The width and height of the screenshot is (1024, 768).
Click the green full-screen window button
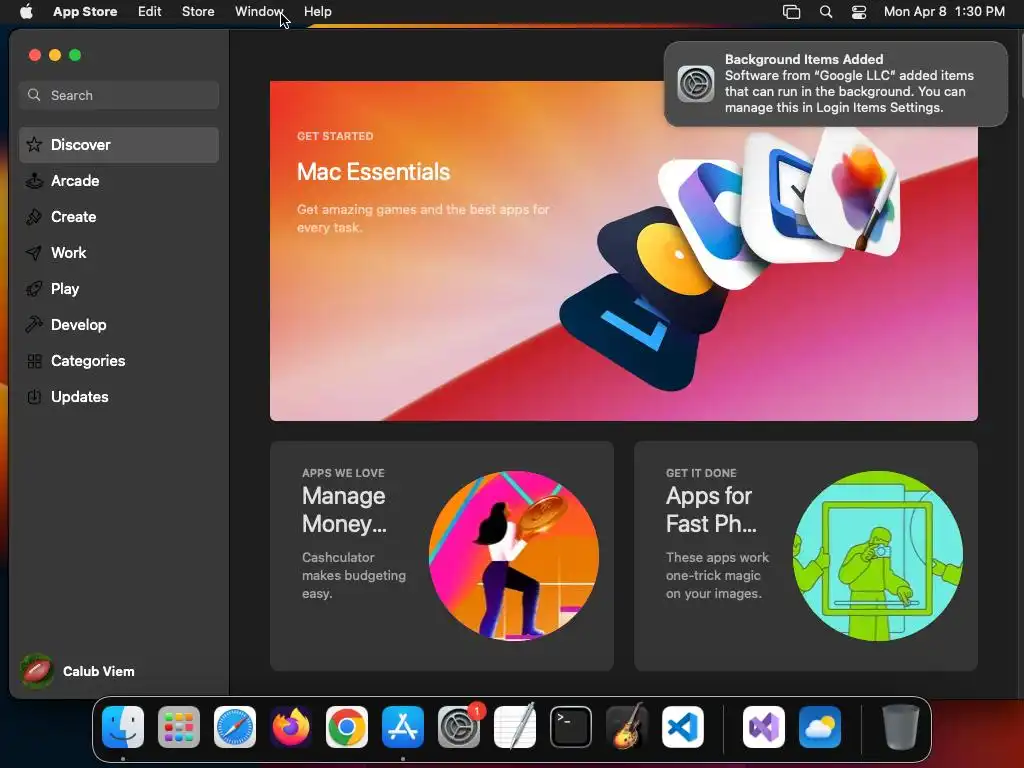(75, 55)
